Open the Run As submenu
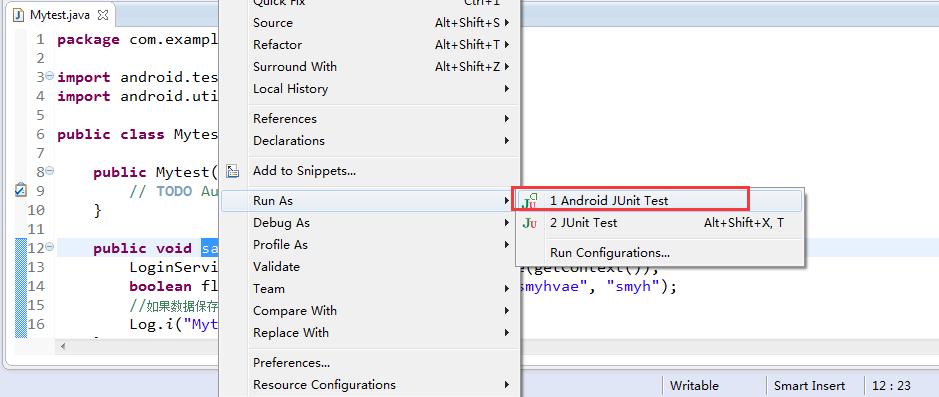Screen dimensions: 939x397 point(369,201)
